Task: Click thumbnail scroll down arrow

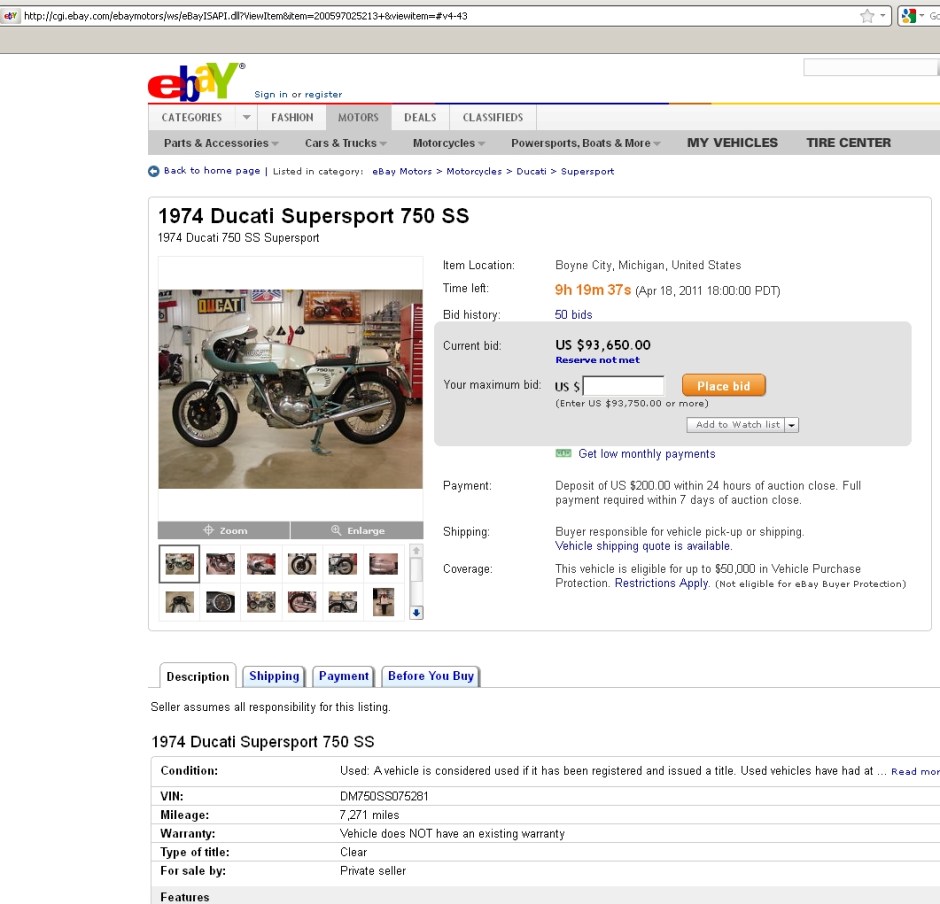Action: point(416,613)
